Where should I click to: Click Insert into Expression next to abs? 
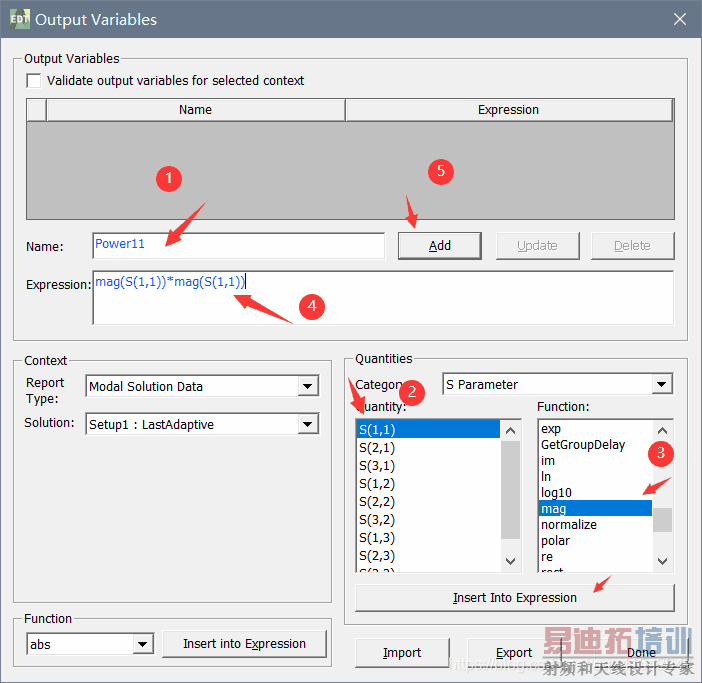pyautogui.click(x=244, y=644)
